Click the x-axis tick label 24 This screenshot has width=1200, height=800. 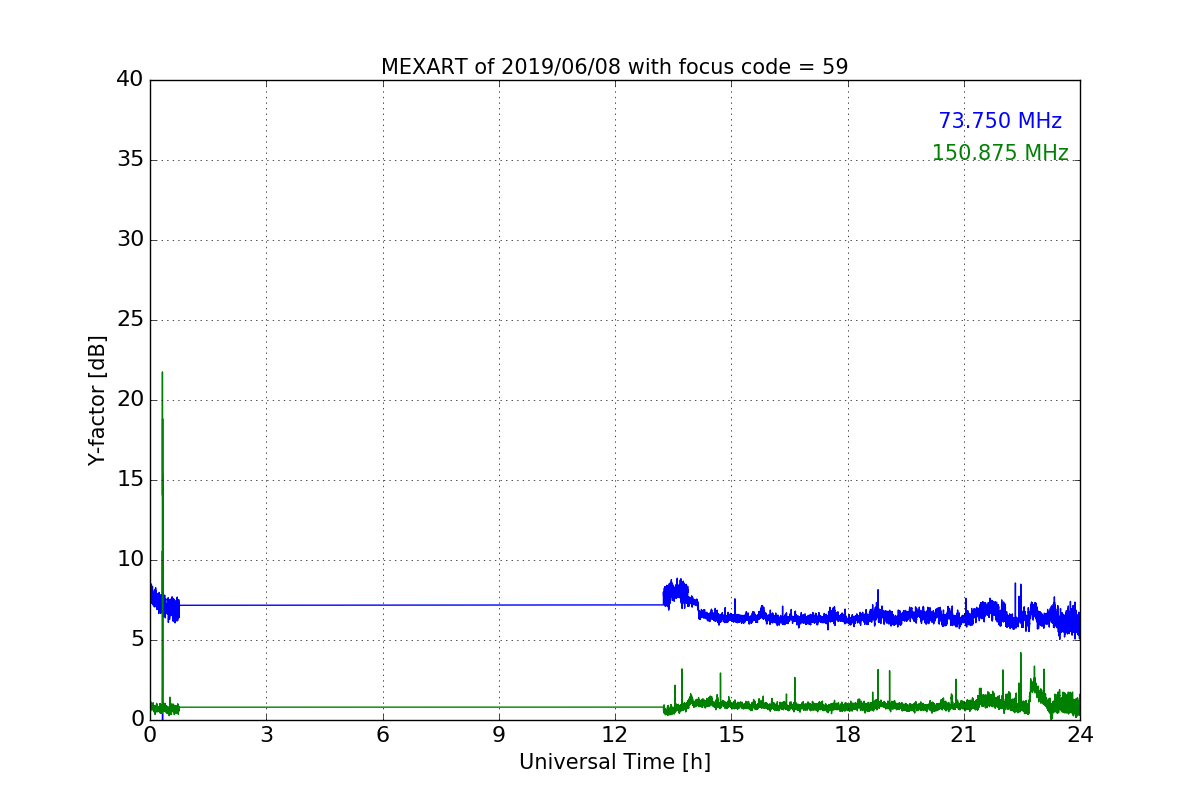(x=1080, y=735)
